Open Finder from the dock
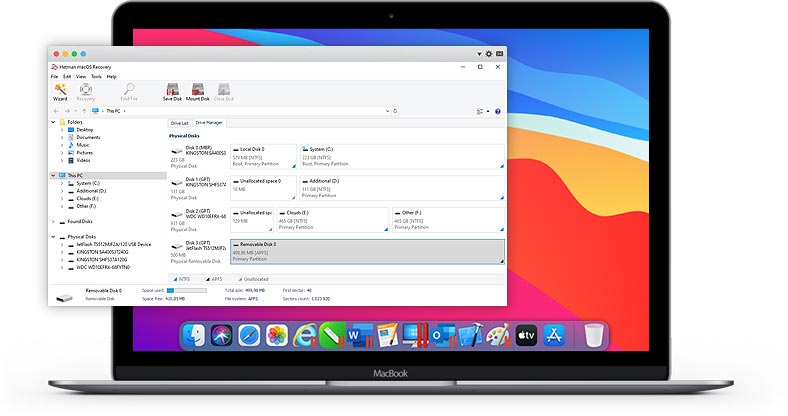Screen dimensions: 788x416 tap(194, 336)
